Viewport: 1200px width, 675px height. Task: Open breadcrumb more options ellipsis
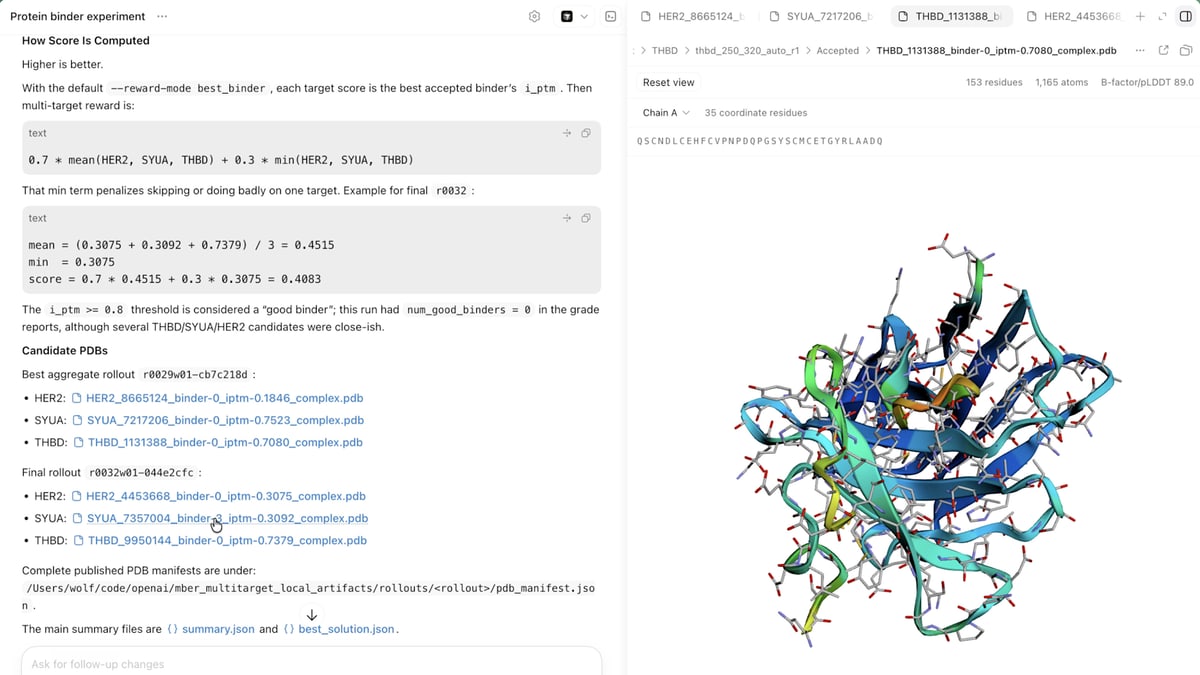1140,50
